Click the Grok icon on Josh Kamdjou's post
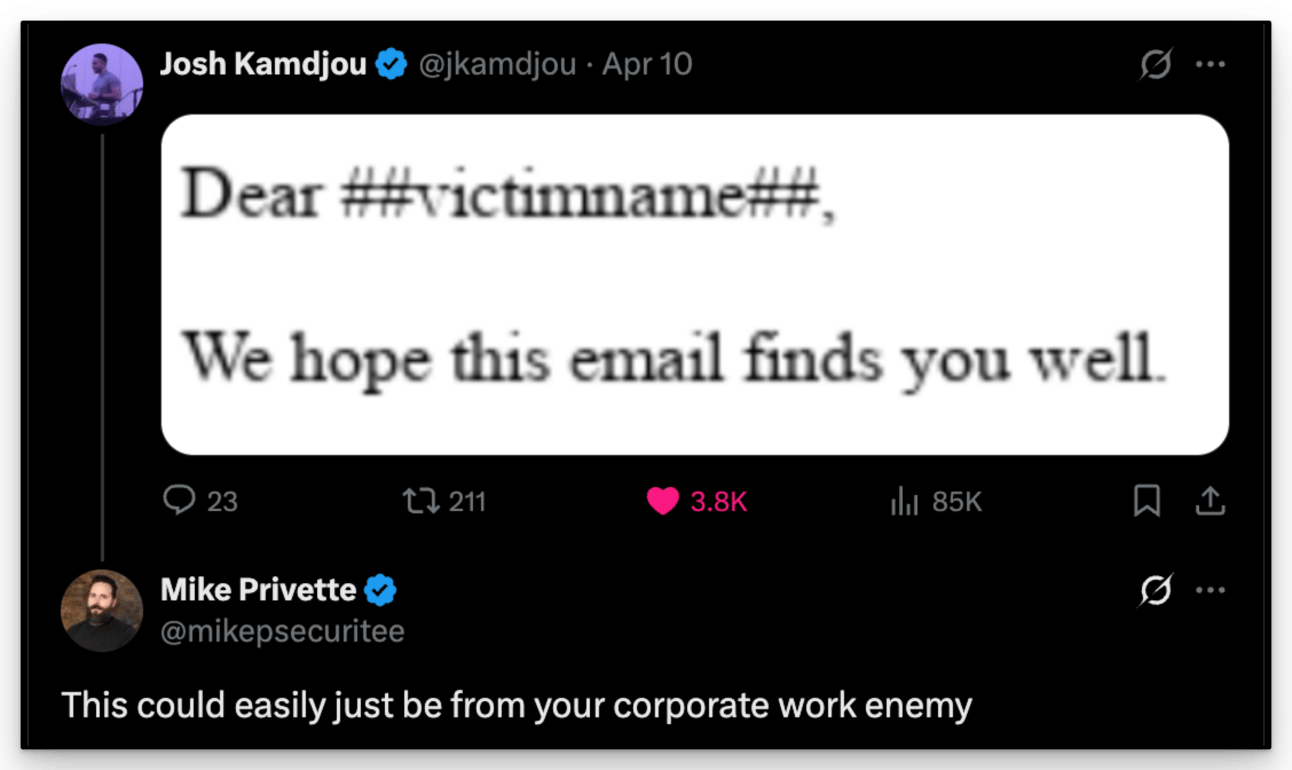 (1156, 65)
